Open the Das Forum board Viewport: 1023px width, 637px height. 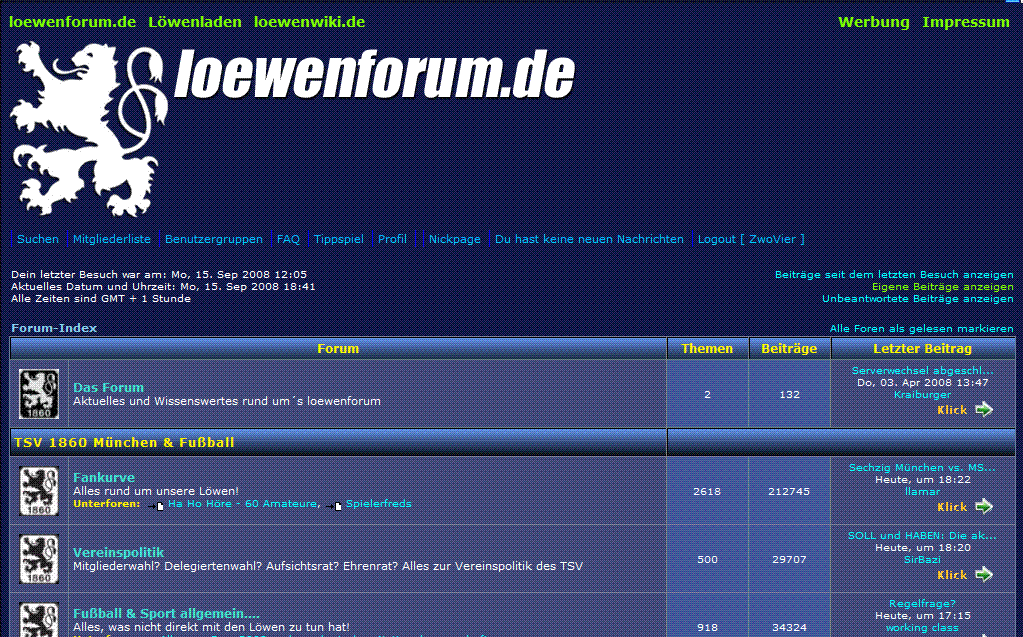(x=108, y=387)
